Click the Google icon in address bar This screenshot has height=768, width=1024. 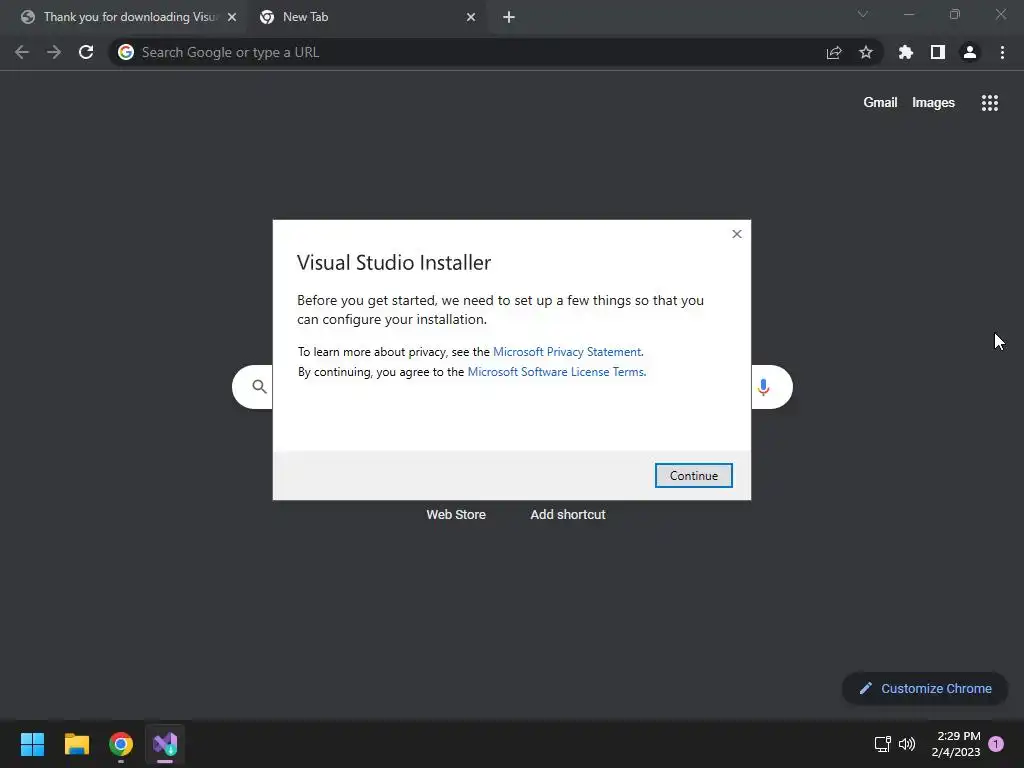click(x=126, y=52)
